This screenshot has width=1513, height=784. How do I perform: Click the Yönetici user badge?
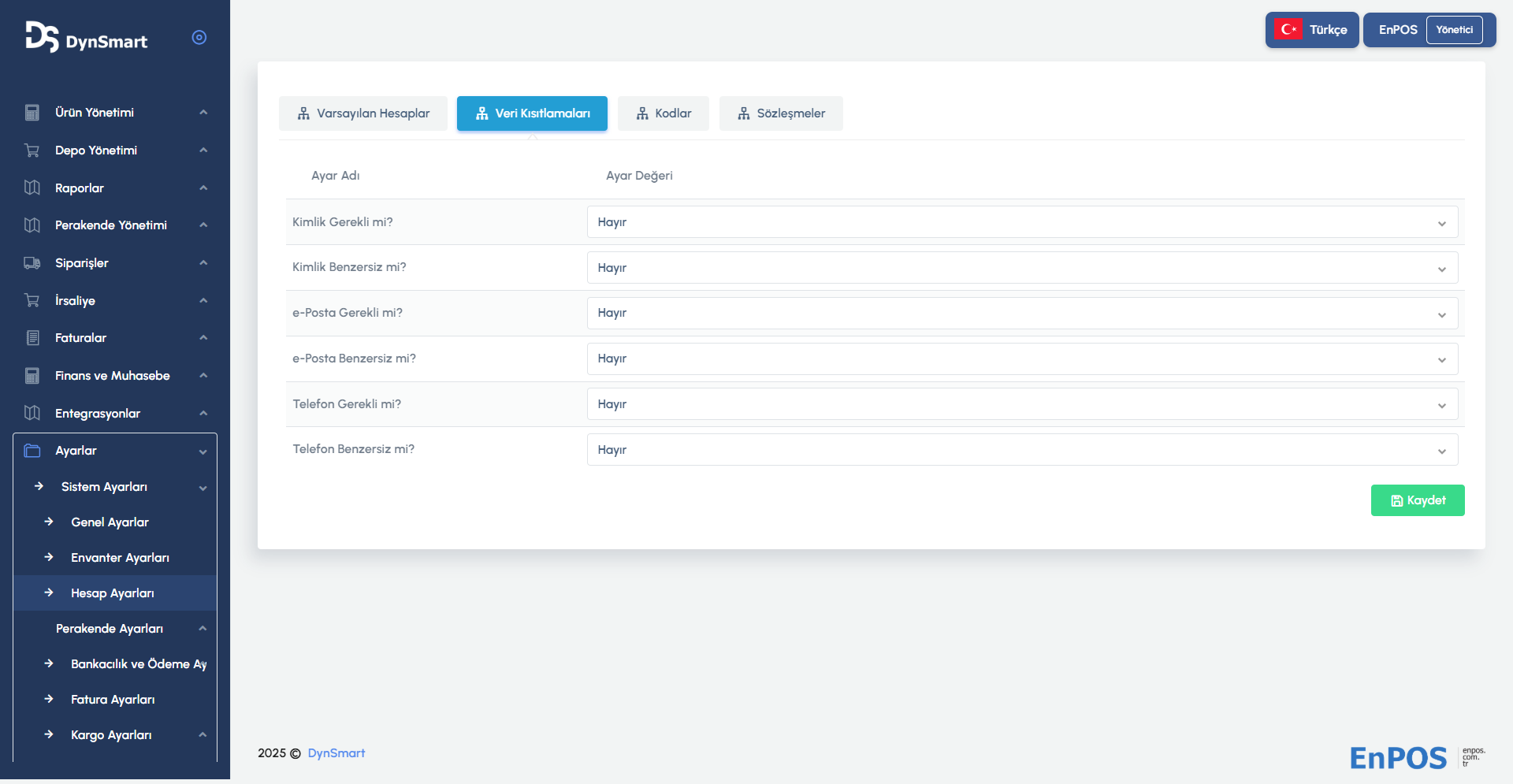tap(1454, 30)
